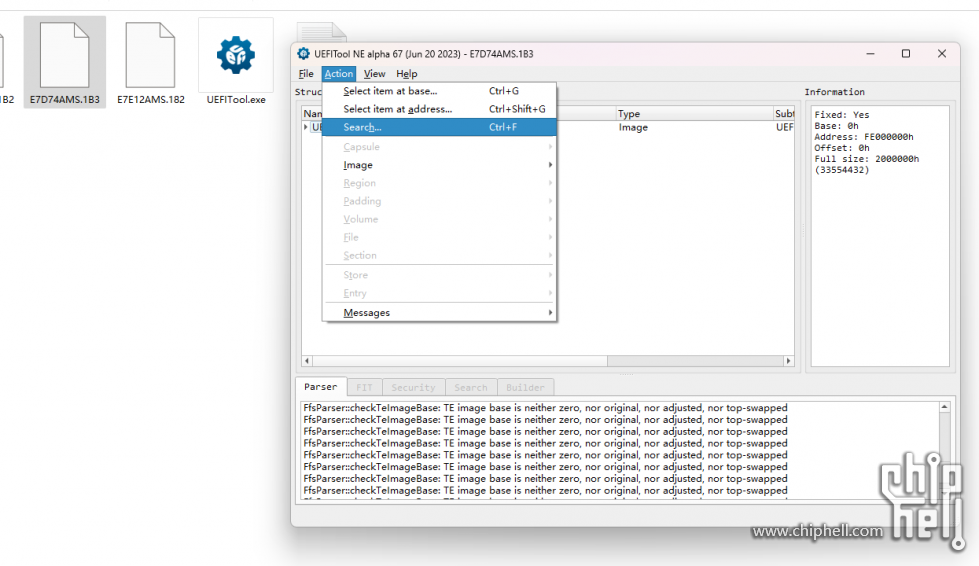This screenshot has width=979, height=566.
Task: Close the open Action menu header
Action: (339, 74)
